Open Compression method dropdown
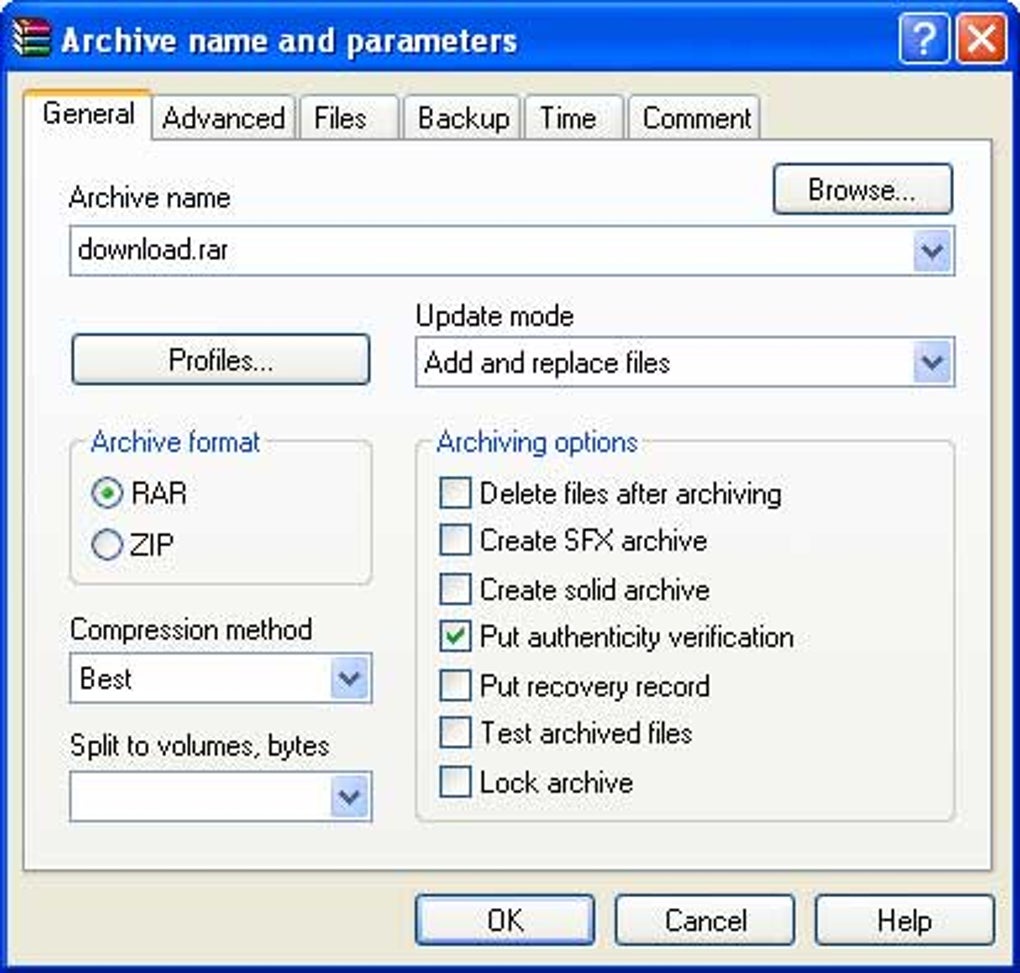Screen dimensions: 1020x973 pyautogui.click(x=350, y=678)
